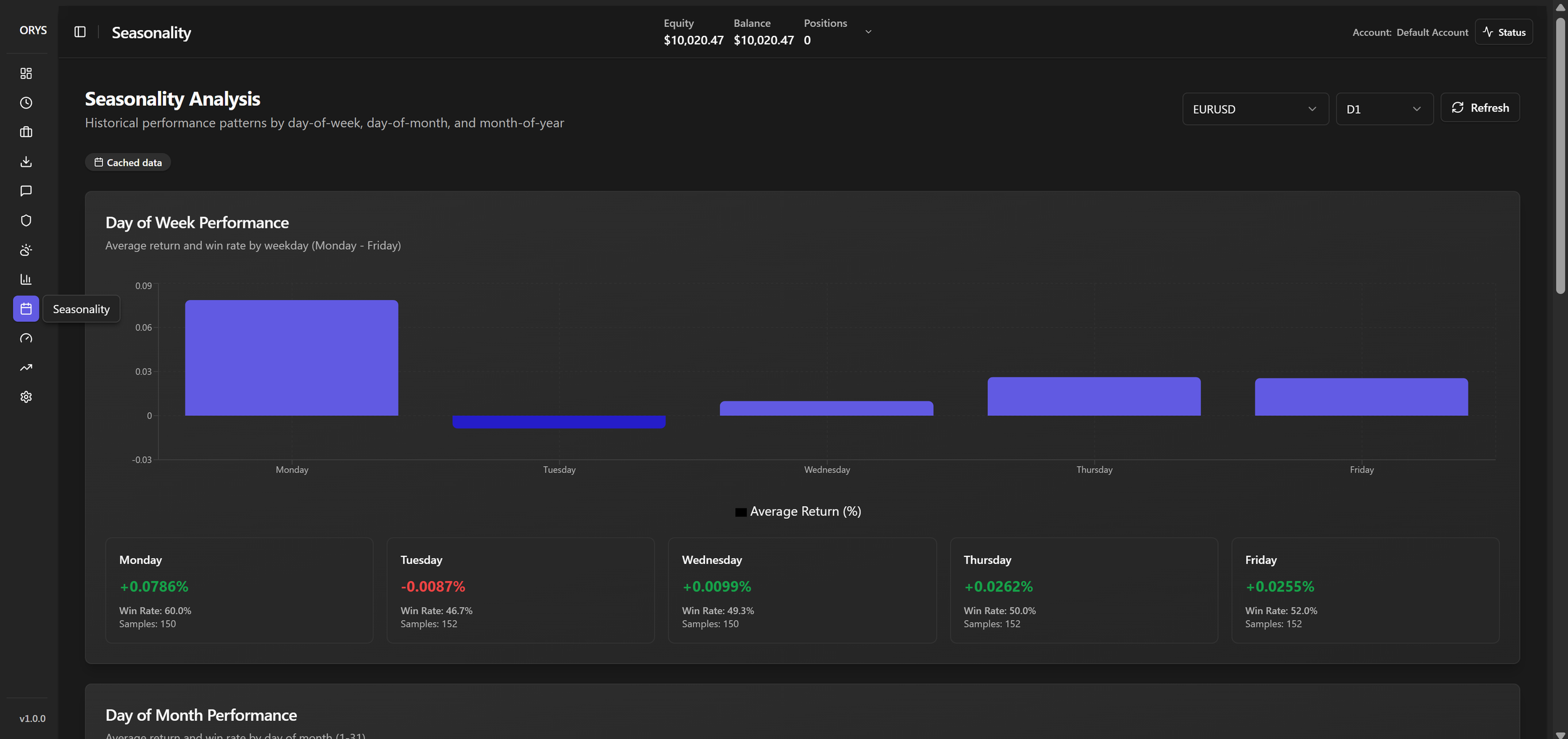Select the Cached data badge

pyautogui.click(x=127, y=162)
